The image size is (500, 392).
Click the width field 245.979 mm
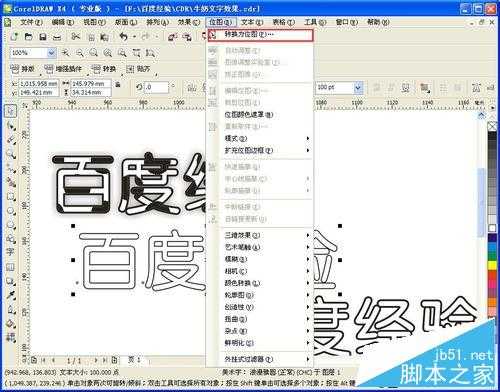coord(91,83)
